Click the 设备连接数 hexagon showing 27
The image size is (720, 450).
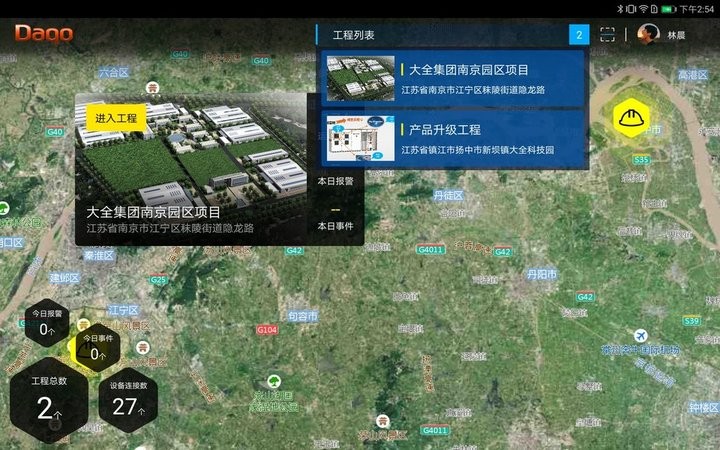128,400
